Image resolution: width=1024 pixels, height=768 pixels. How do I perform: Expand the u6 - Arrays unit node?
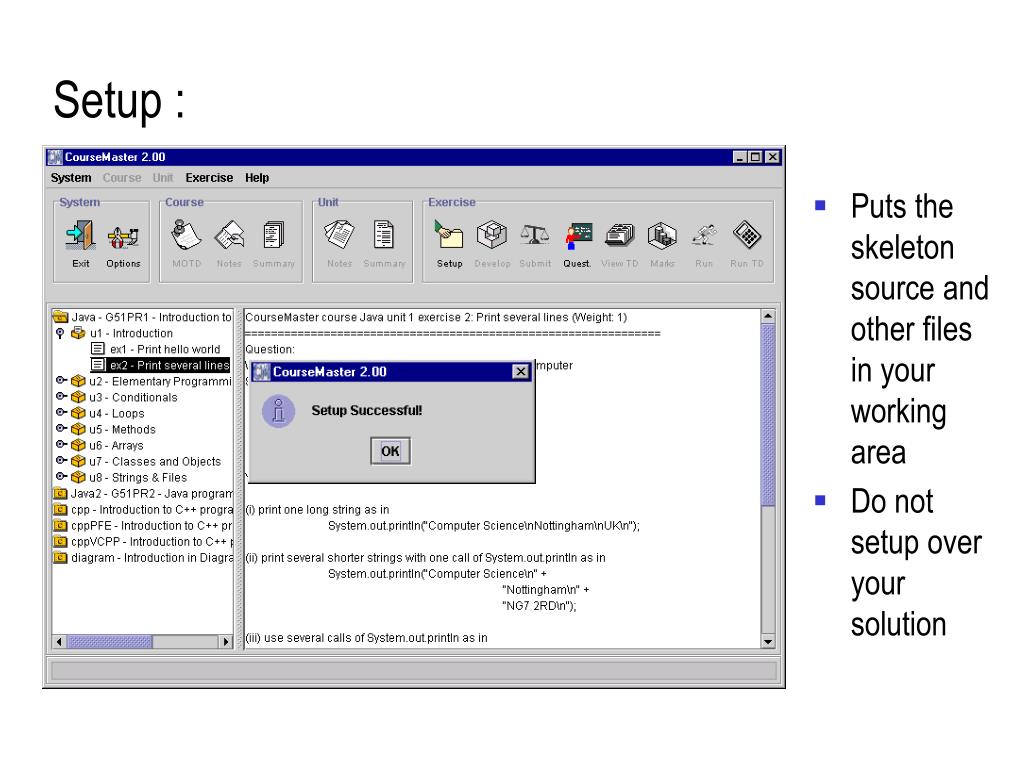pos(61,444)
